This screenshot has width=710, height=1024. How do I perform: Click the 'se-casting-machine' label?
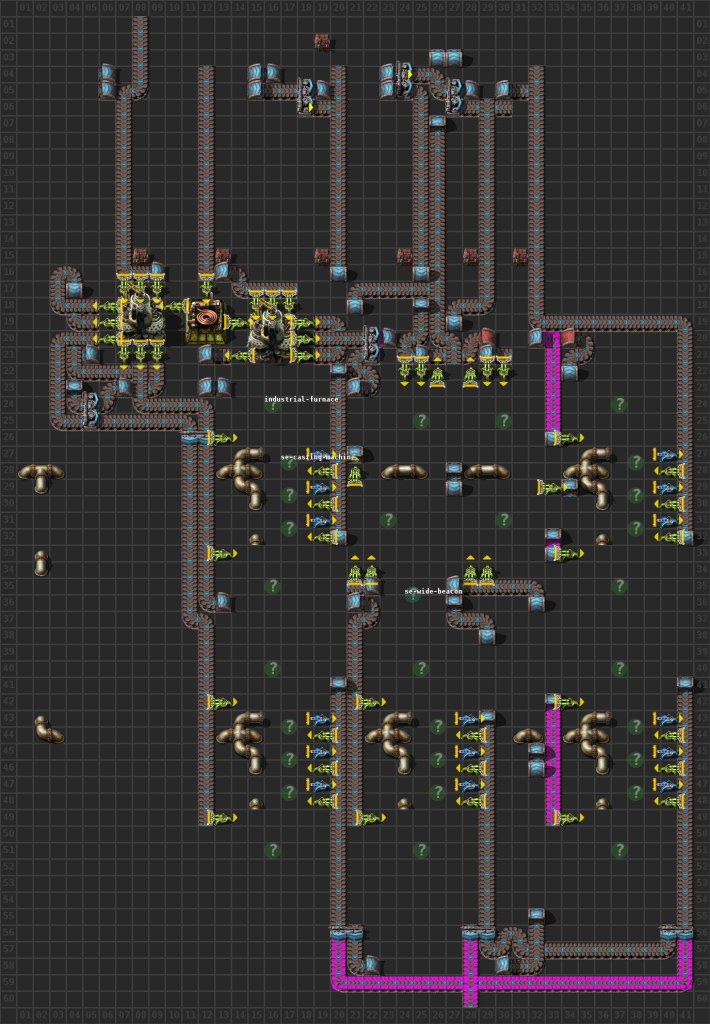click(316, 457)
